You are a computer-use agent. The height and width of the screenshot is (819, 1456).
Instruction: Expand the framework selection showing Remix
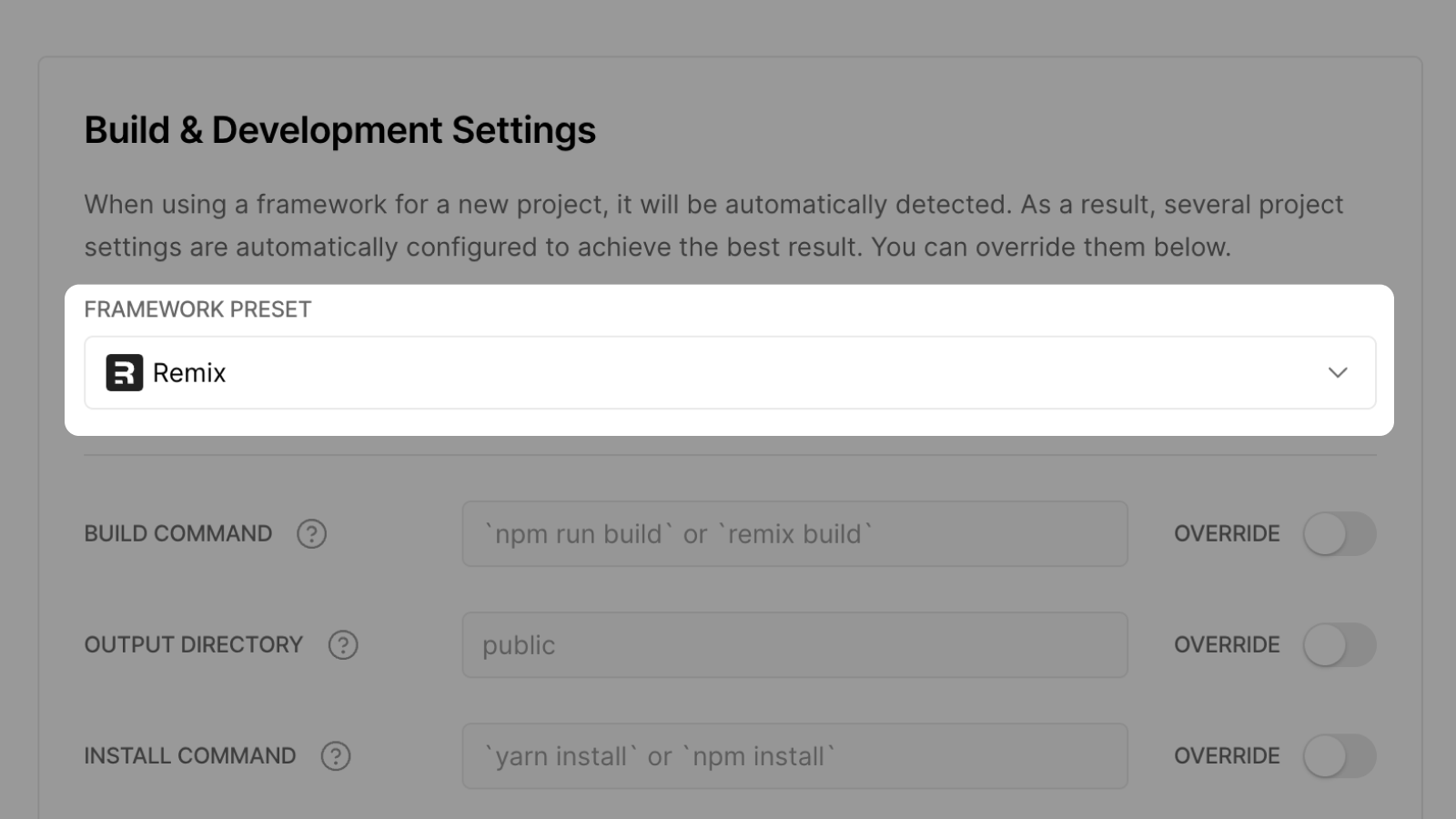(728, 372)
